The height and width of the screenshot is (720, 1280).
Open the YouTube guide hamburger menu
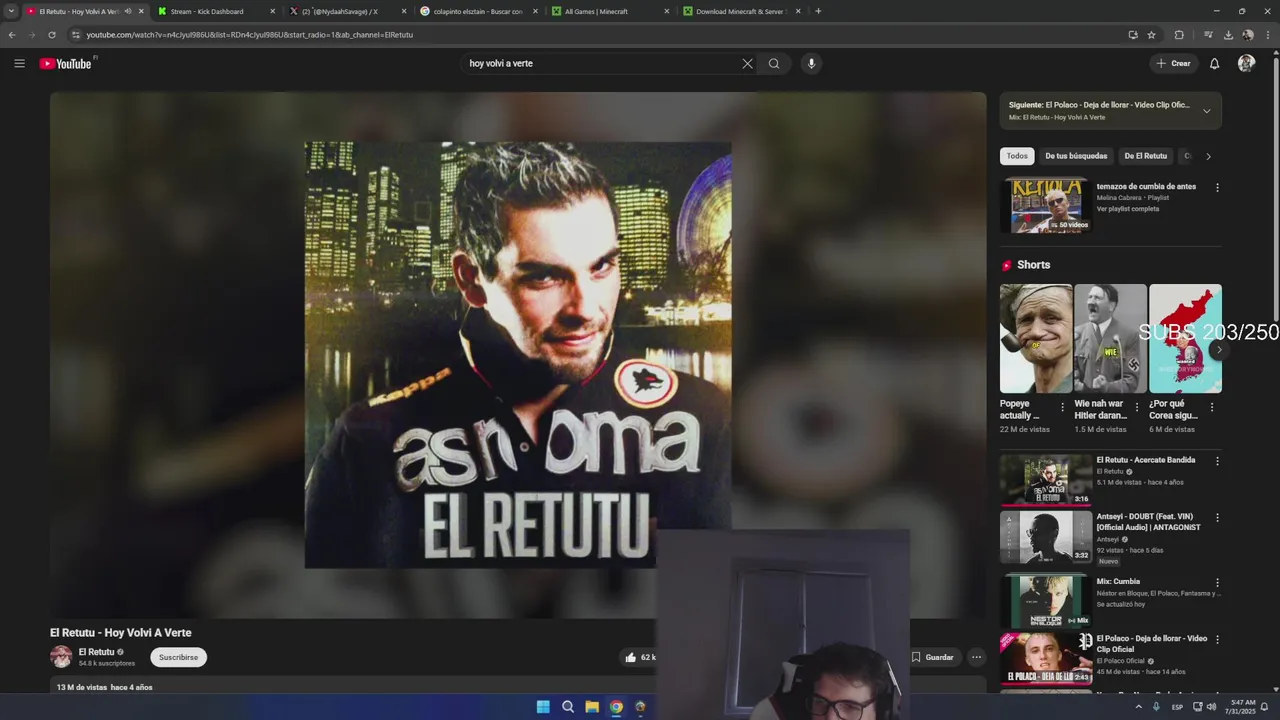coord(19,63)
